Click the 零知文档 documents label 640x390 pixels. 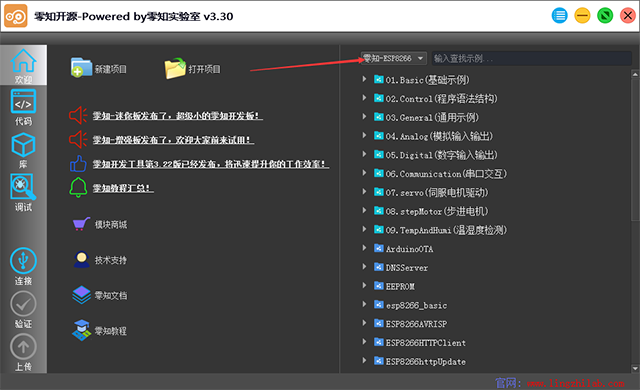point(111,295)
